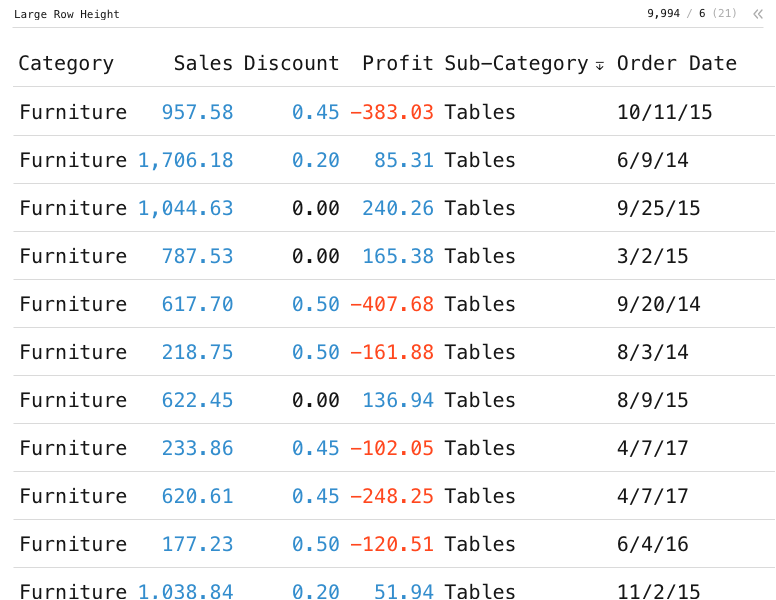Select Sales value 1,706.18

coord(186,160)
